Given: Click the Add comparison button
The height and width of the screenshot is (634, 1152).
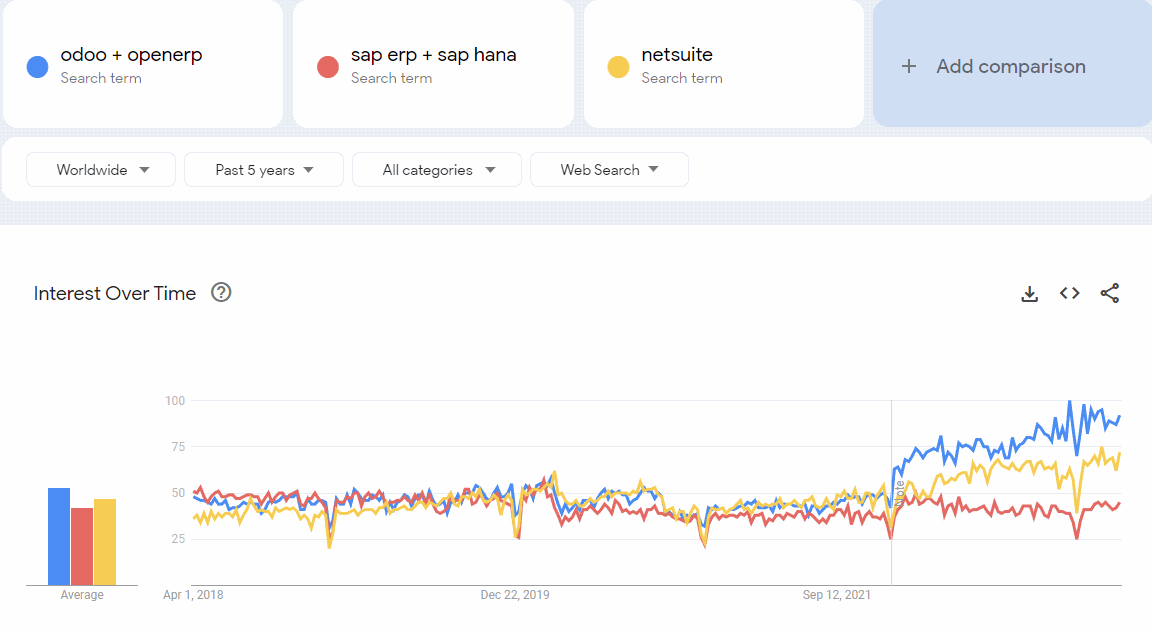Looking at the screenshot, I should 1010,66.
